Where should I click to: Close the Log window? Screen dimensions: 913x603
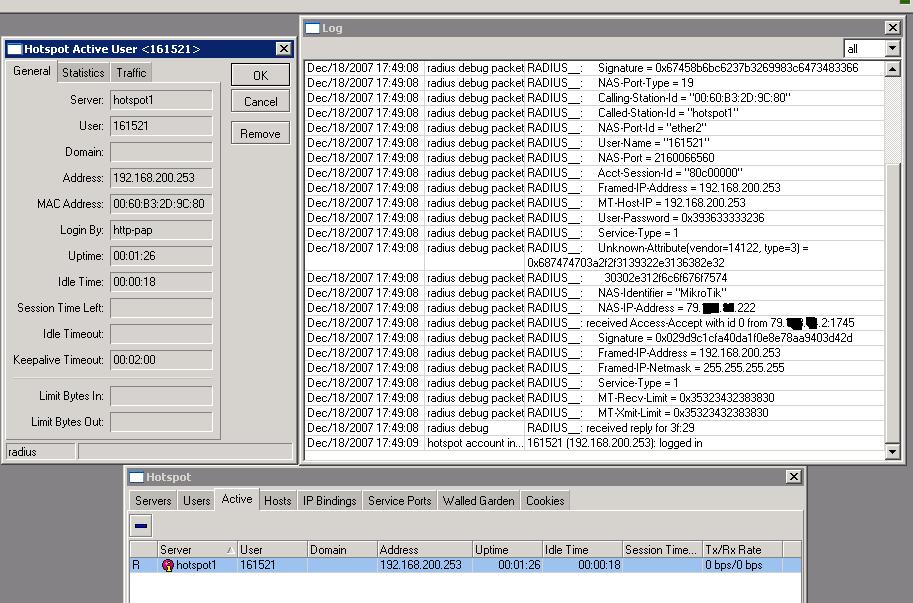pos(893,27)
